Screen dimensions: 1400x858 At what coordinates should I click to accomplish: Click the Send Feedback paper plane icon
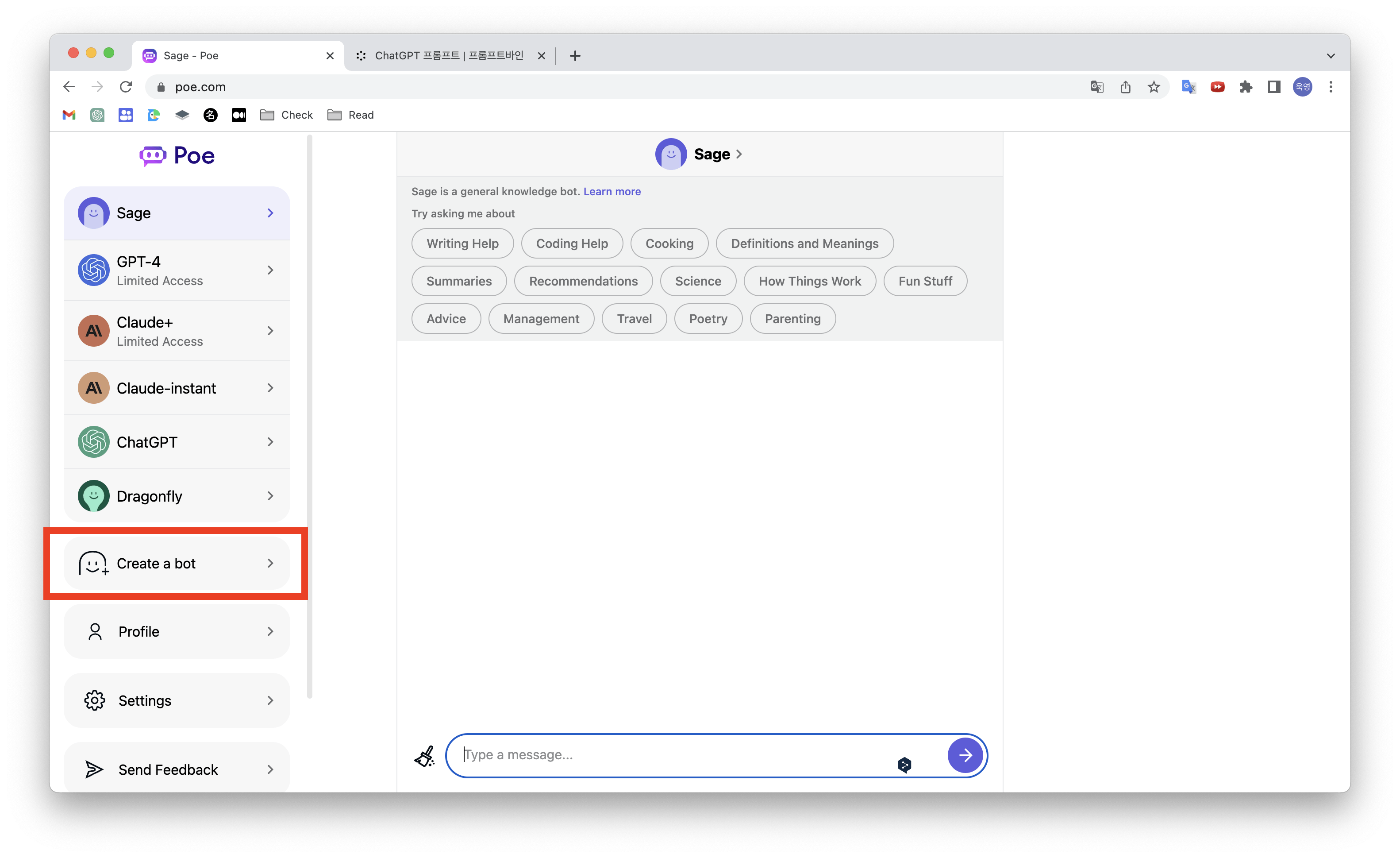point(94,769)
